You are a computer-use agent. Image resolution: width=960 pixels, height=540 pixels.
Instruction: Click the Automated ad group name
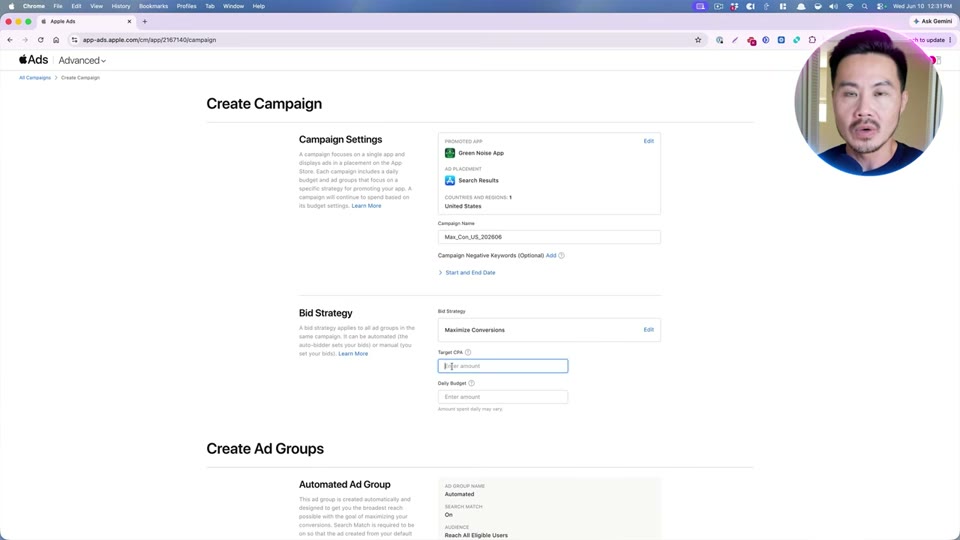point(459,494)
